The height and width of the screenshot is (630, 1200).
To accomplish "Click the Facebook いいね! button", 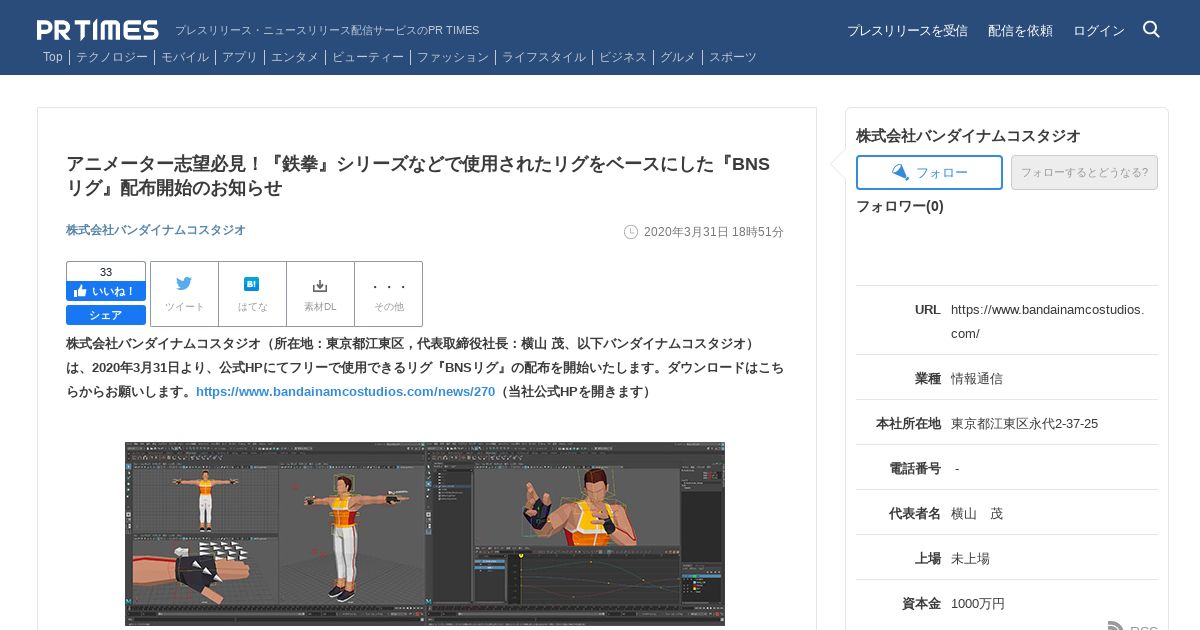I will tap(106, 291).
